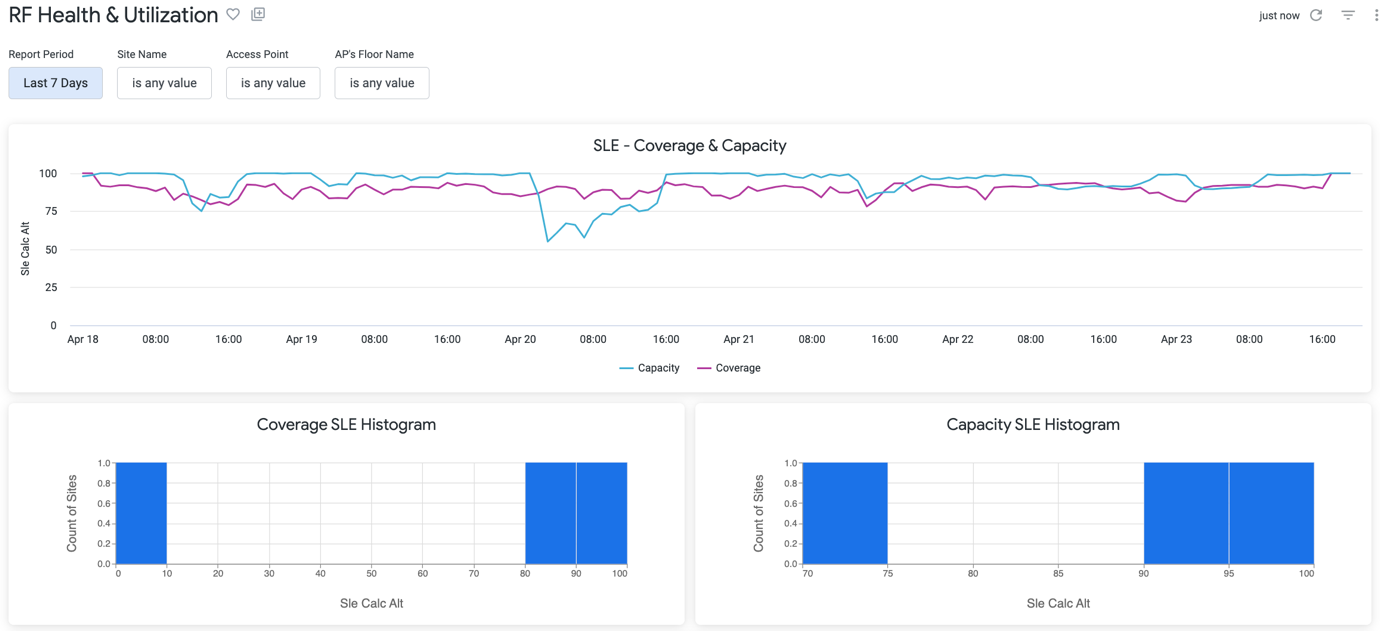Select the 90–95 bar in Capacity histogram

tap(1186, 513)
